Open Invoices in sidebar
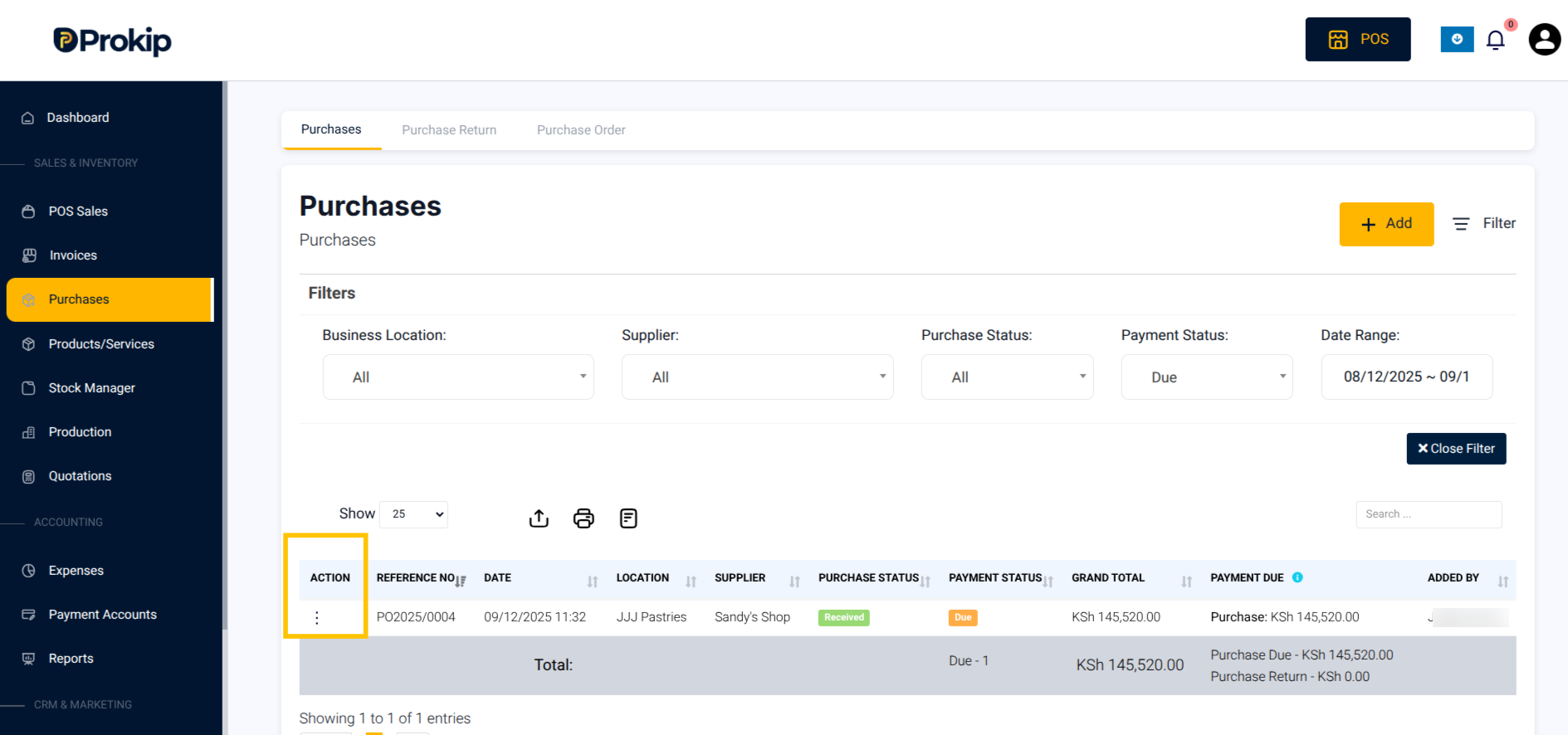The width and height of the screenshot is (1568, 735). (x=73, y=256)
